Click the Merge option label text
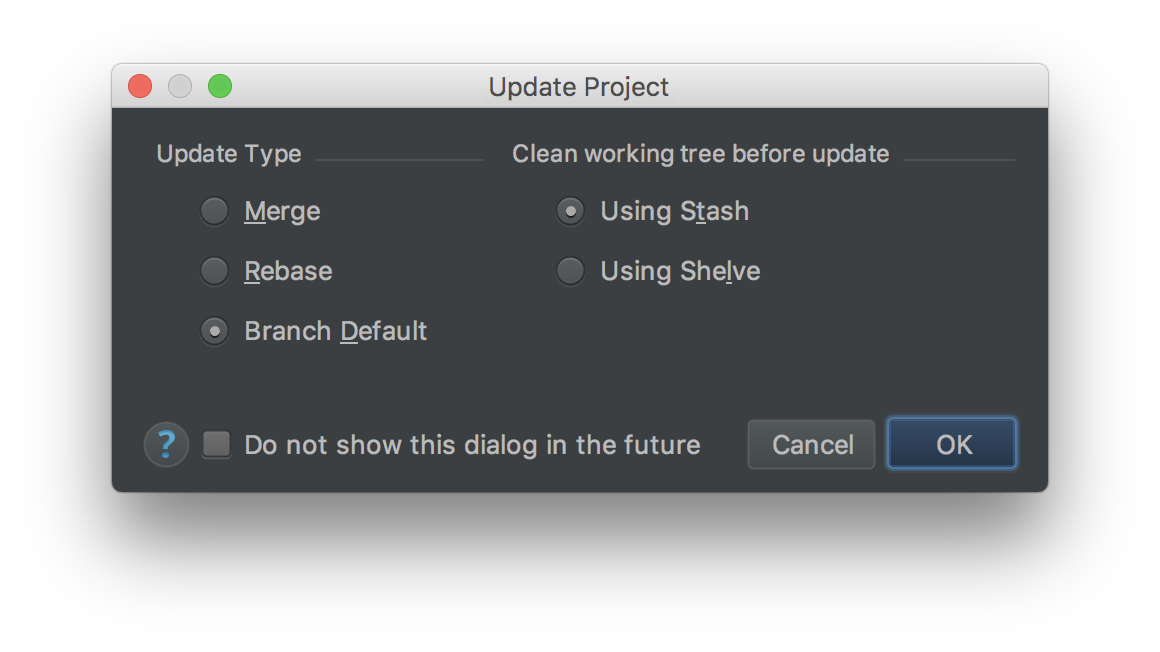Viewport: 1160px width, 652px height. tap(283, 212)
